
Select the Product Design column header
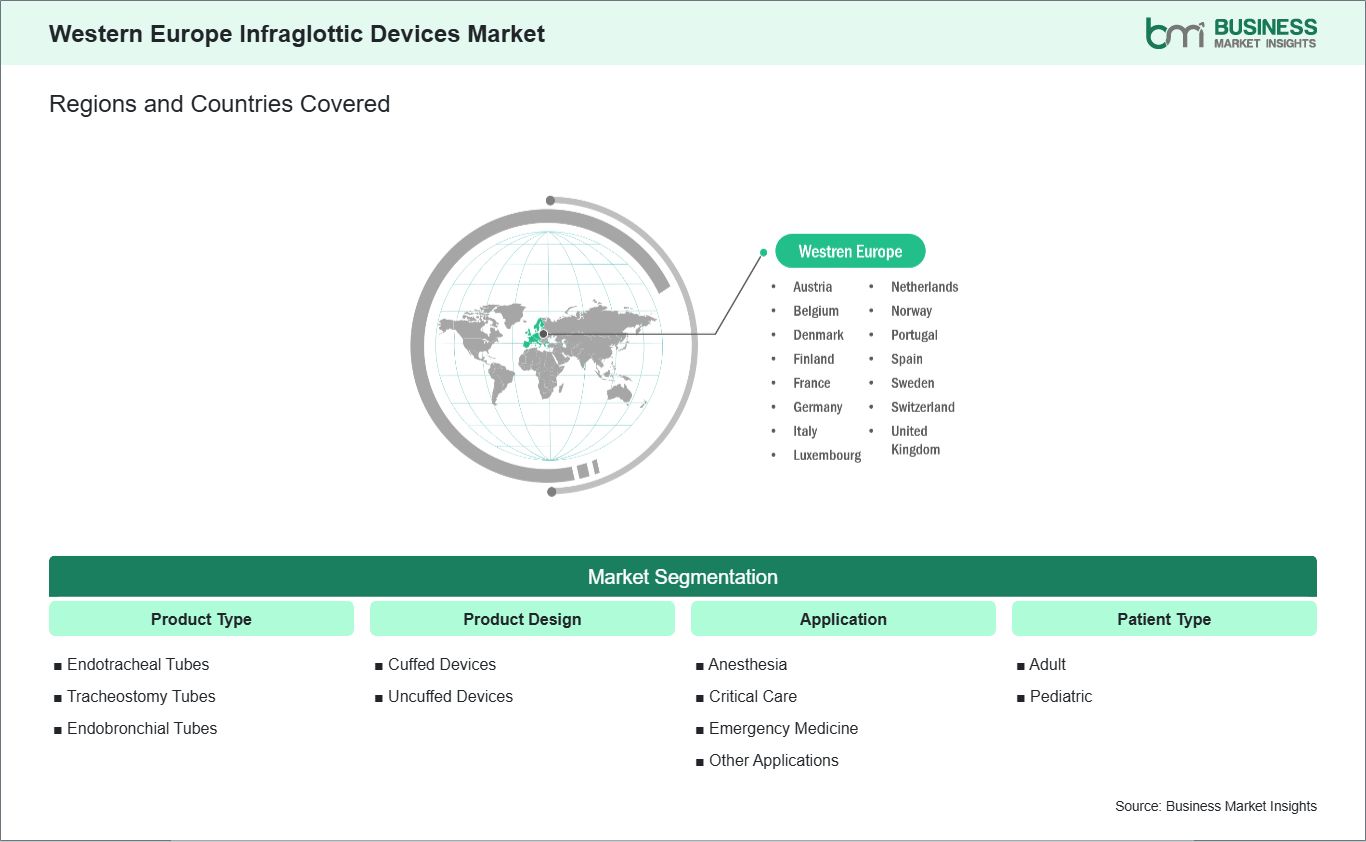522,619
